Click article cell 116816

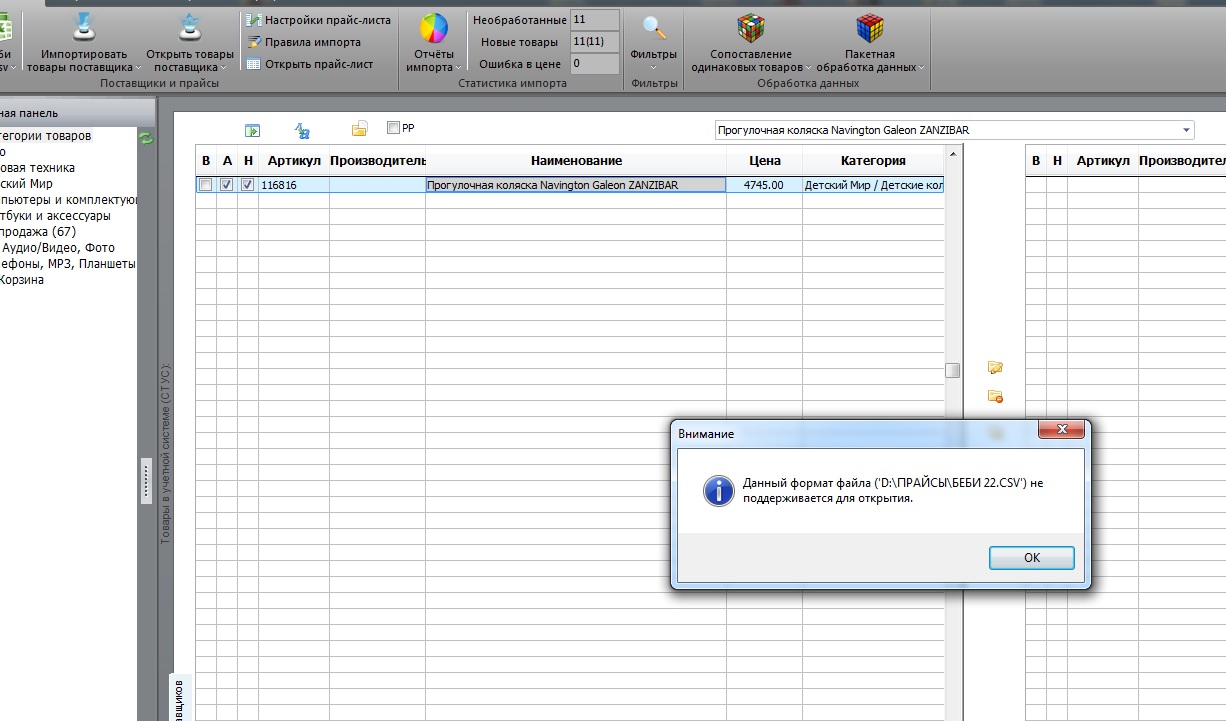click(x=294, y=185)
